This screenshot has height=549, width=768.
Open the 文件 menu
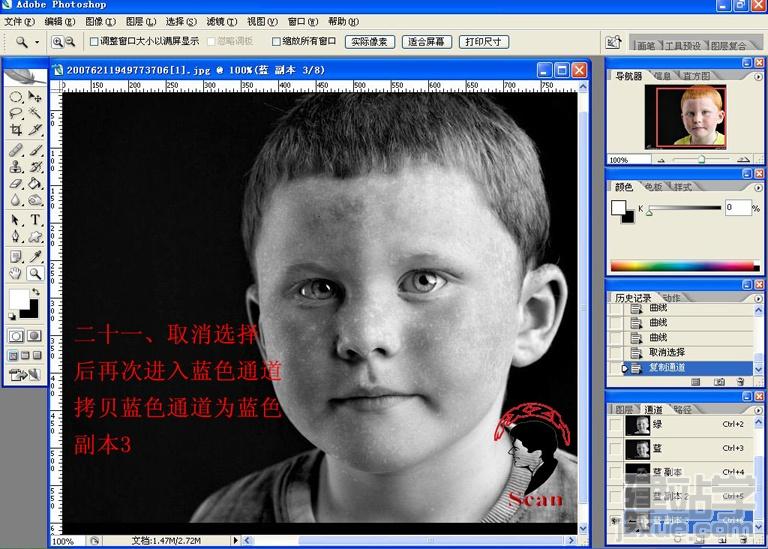20,22
